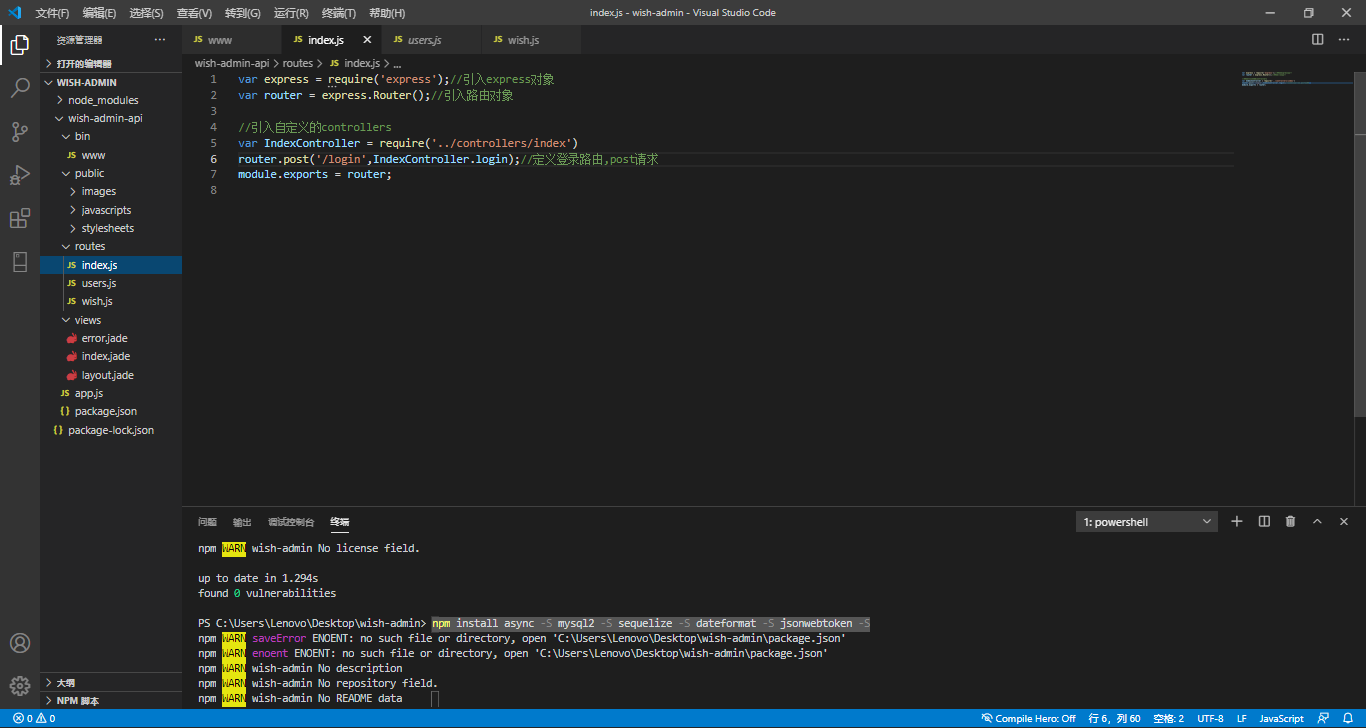Open the 转到(G) menu
Screen dimensions: 1366x728
pos(242,13)
